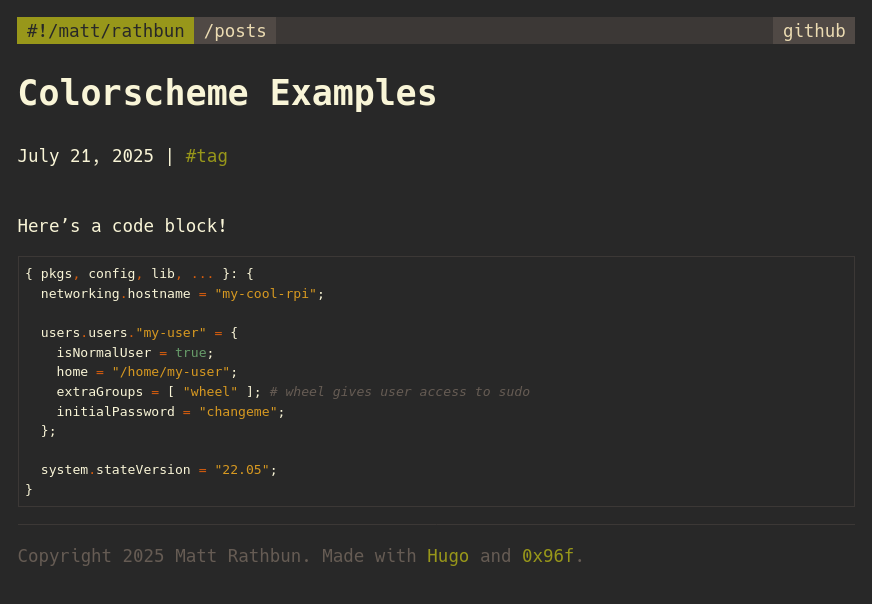Click networking.hostname in the code block
The width and height of the screenshot is (872, 604).
tap(115, 294)
